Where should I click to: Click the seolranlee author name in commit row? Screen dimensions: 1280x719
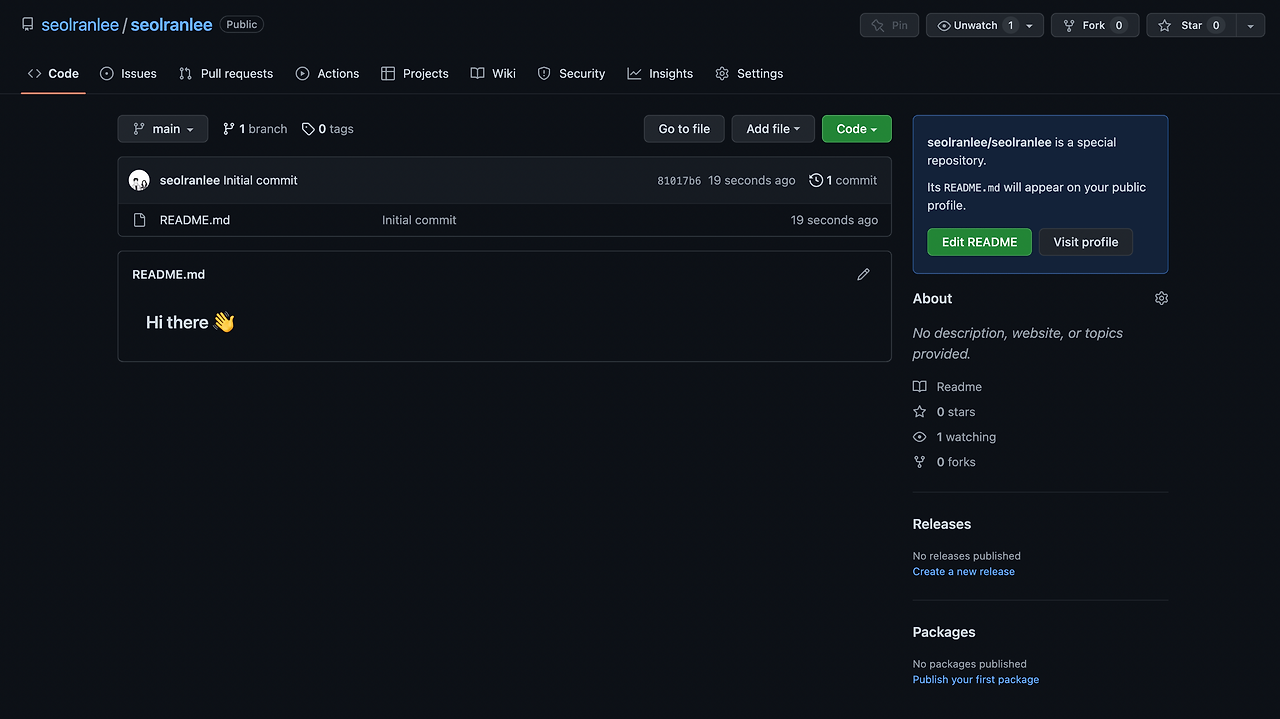tap(190, 180)
